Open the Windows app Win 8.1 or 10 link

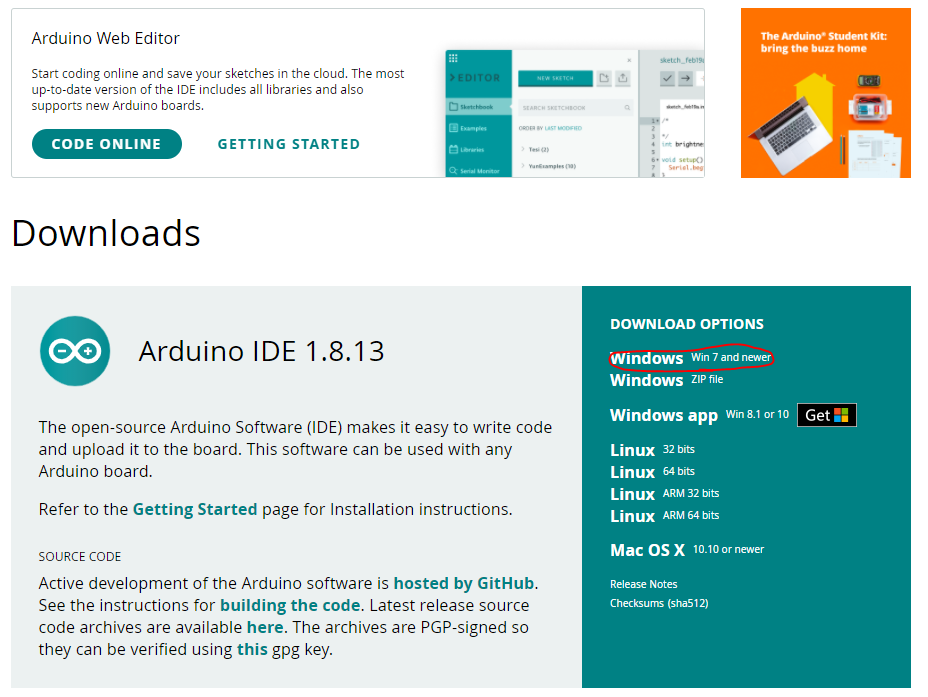pyautogui.click(x=700, y=415)
